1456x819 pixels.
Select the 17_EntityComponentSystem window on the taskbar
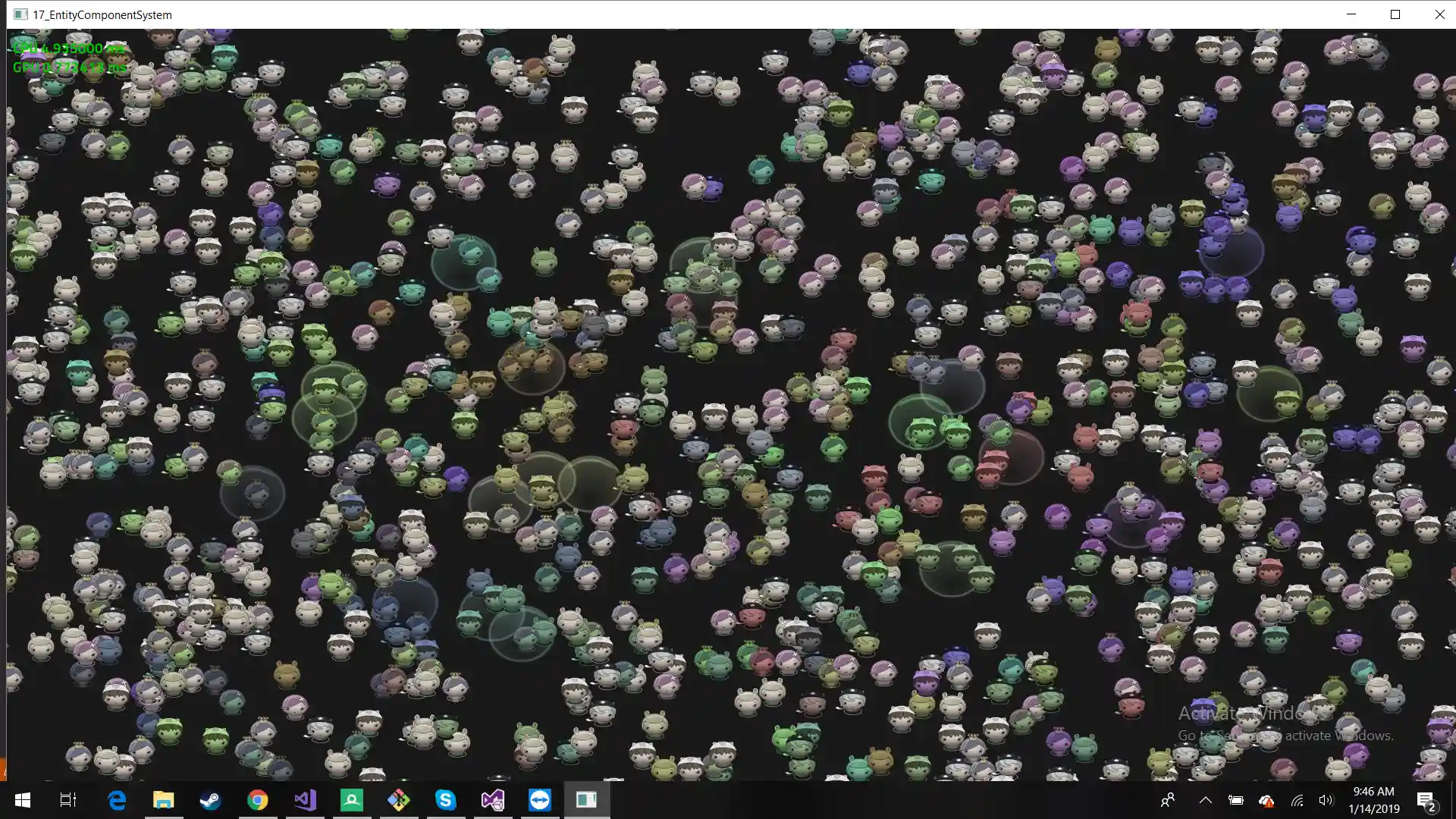point(588,799)
